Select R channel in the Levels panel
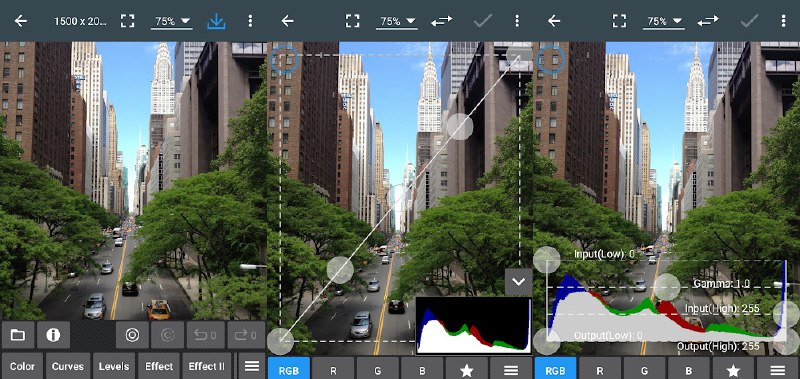The height and width of the screenshot is (379, 800). pos(599,371)
